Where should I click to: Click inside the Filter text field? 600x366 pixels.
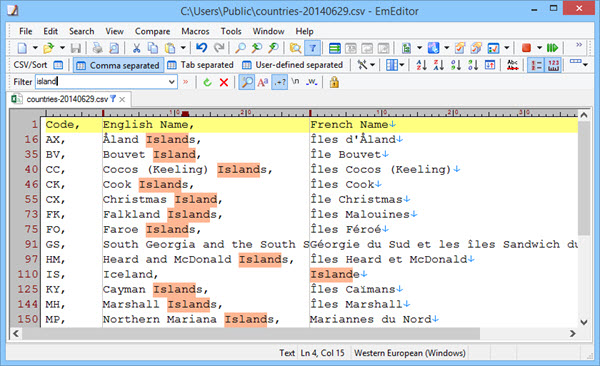[102, 82]
